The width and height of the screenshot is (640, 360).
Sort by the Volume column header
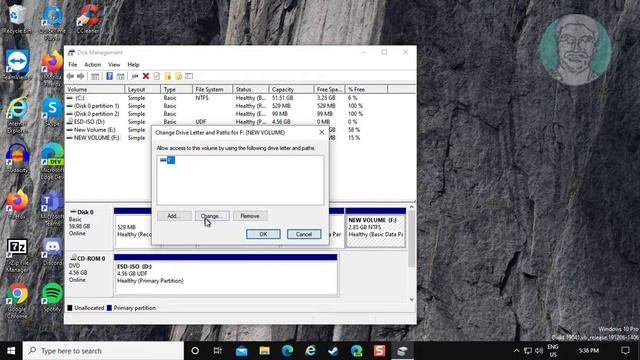tap(95, 89)
